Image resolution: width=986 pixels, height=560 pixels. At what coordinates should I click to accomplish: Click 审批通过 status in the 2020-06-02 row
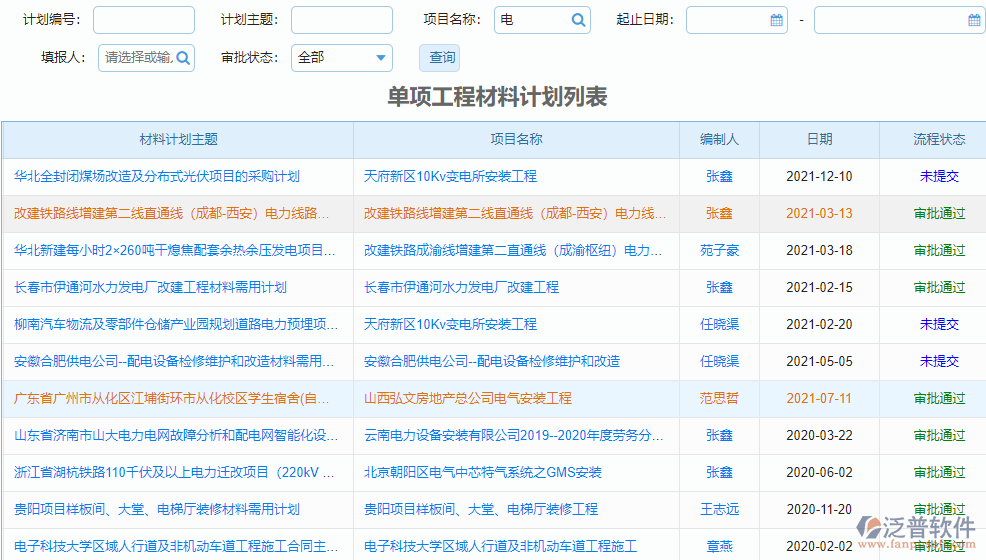click(939, 473)
